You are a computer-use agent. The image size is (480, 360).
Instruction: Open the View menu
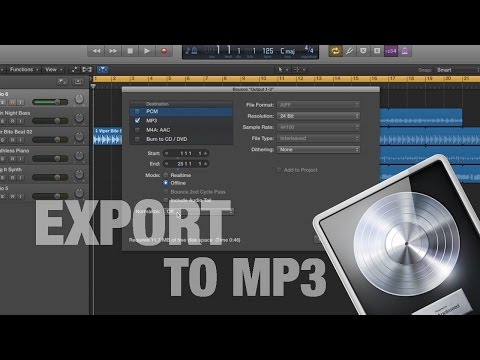(53, 69)
